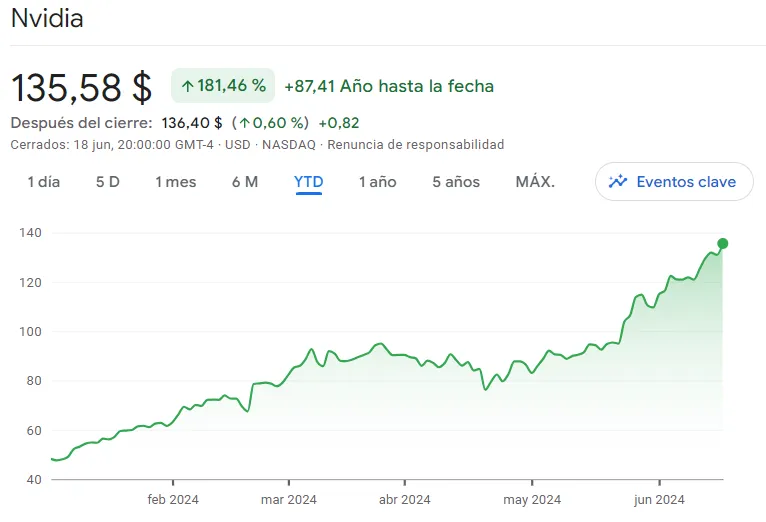Click the green 181,46 % change badge
Screen dimensions: 766x522
pos(223,86)
